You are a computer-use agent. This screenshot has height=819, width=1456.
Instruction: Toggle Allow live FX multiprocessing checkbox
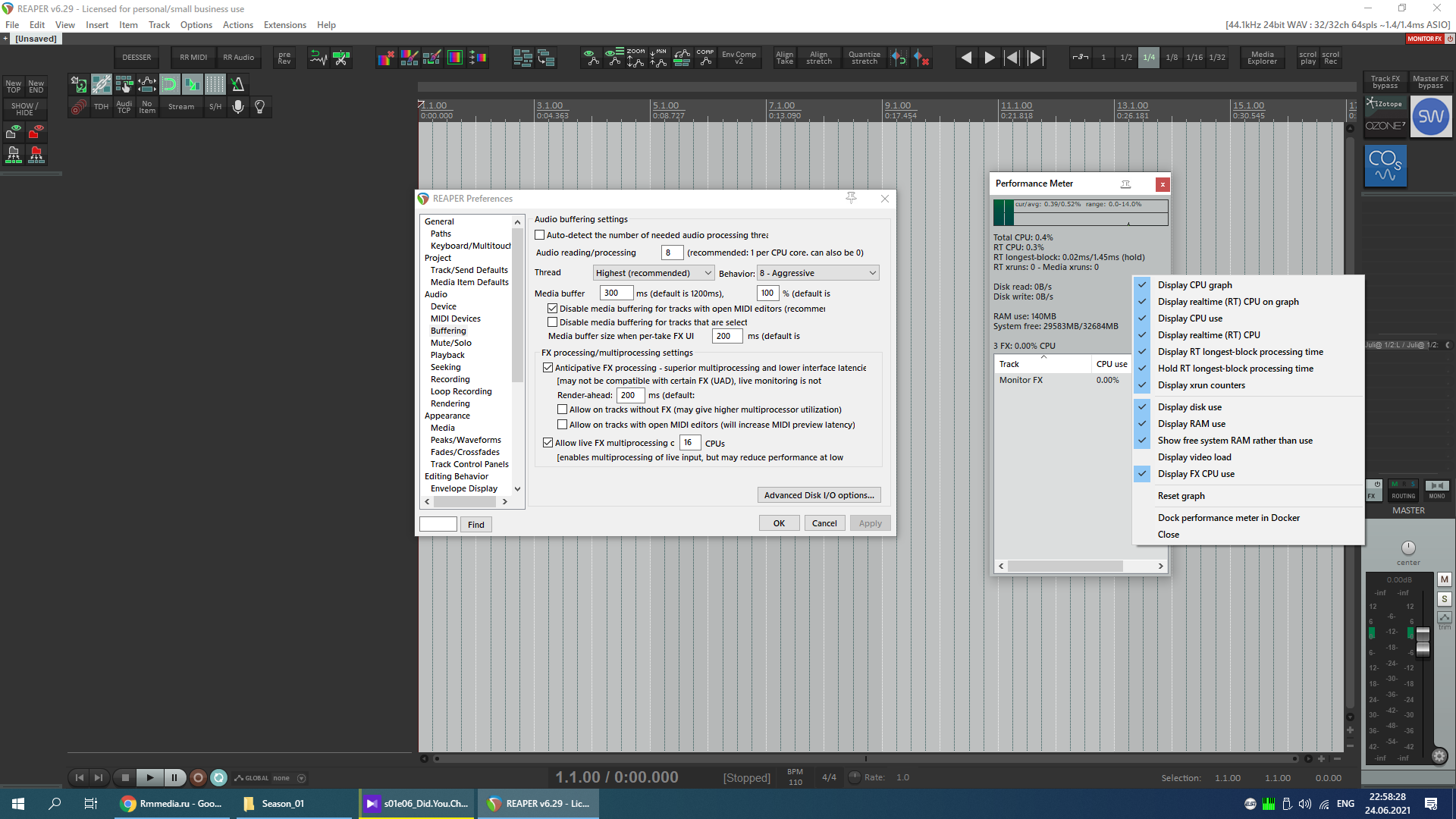coord(548,443)
